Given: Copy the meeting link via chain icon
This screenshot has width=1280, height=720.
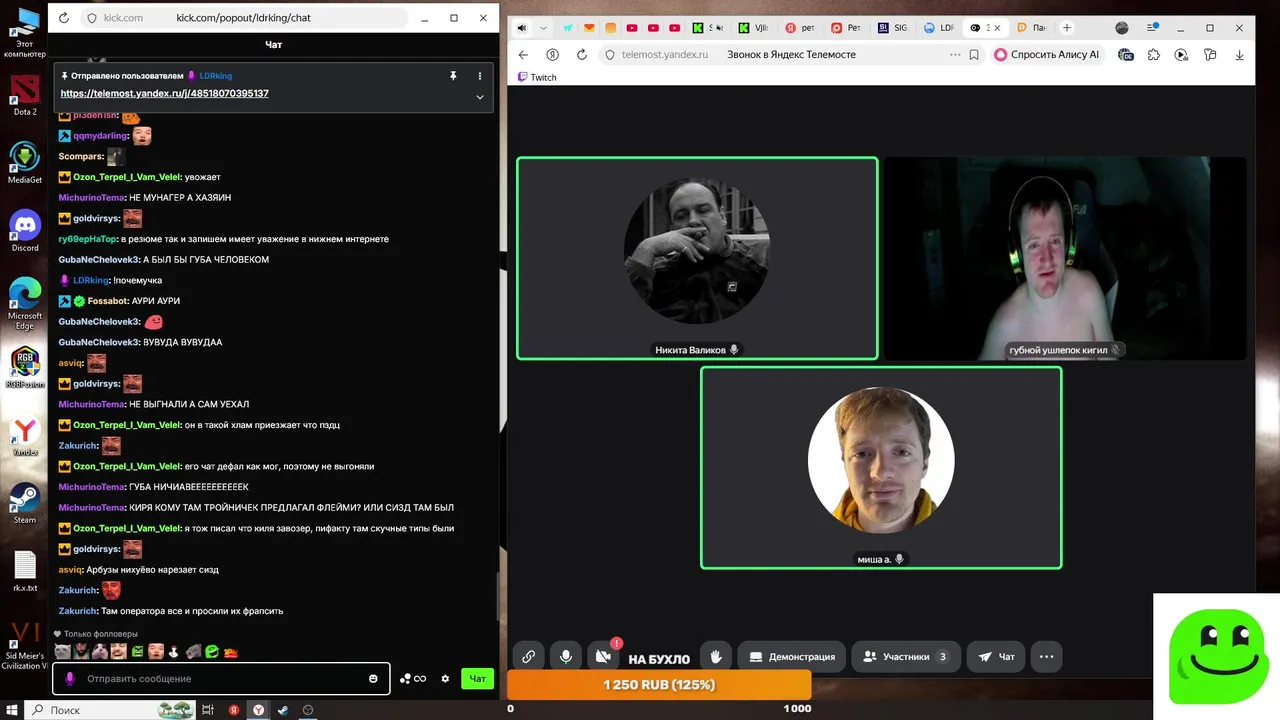Looking at the screenshot, I should pos(528,656).
